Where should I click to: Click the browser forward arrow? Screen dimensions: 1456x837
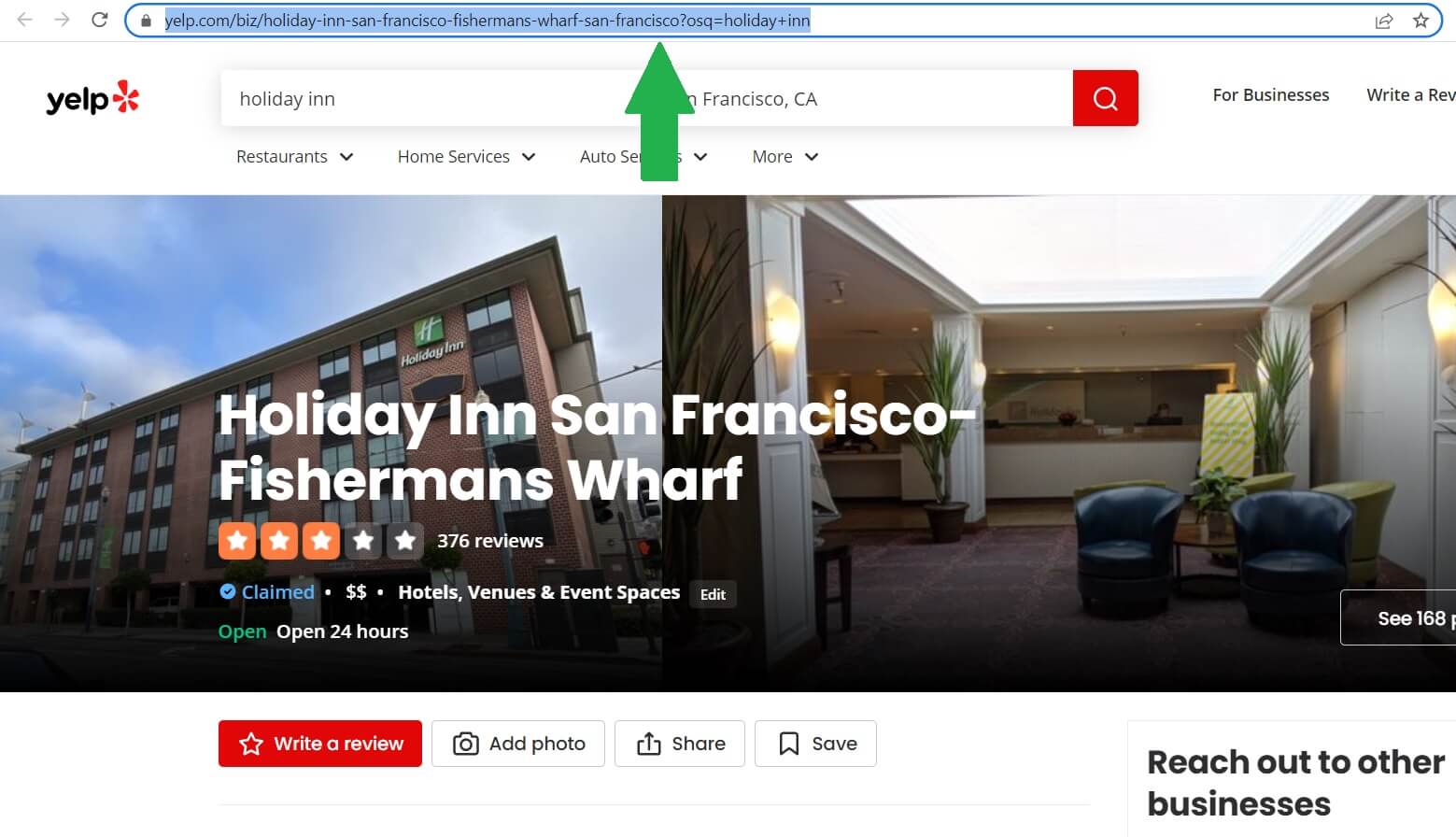[x=62, y=20]
